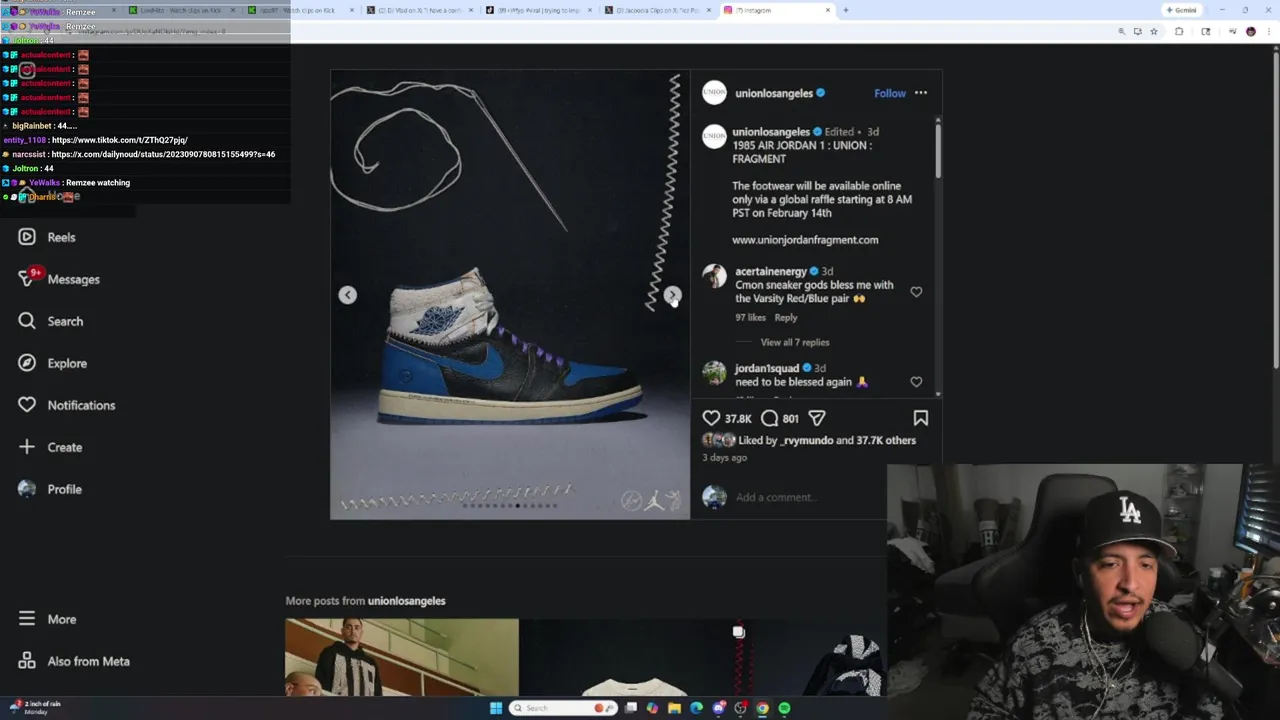
Task: Open Messages in the sidebar
Action: [x=59, y=279]
